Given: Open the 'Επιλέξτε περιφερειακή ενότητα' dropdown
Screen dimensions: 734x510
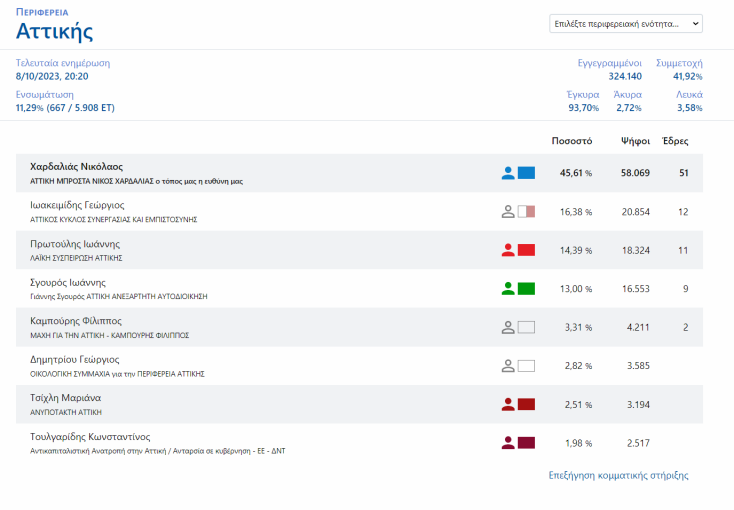Looking at the screenshot, I should (x=626, y=23).
